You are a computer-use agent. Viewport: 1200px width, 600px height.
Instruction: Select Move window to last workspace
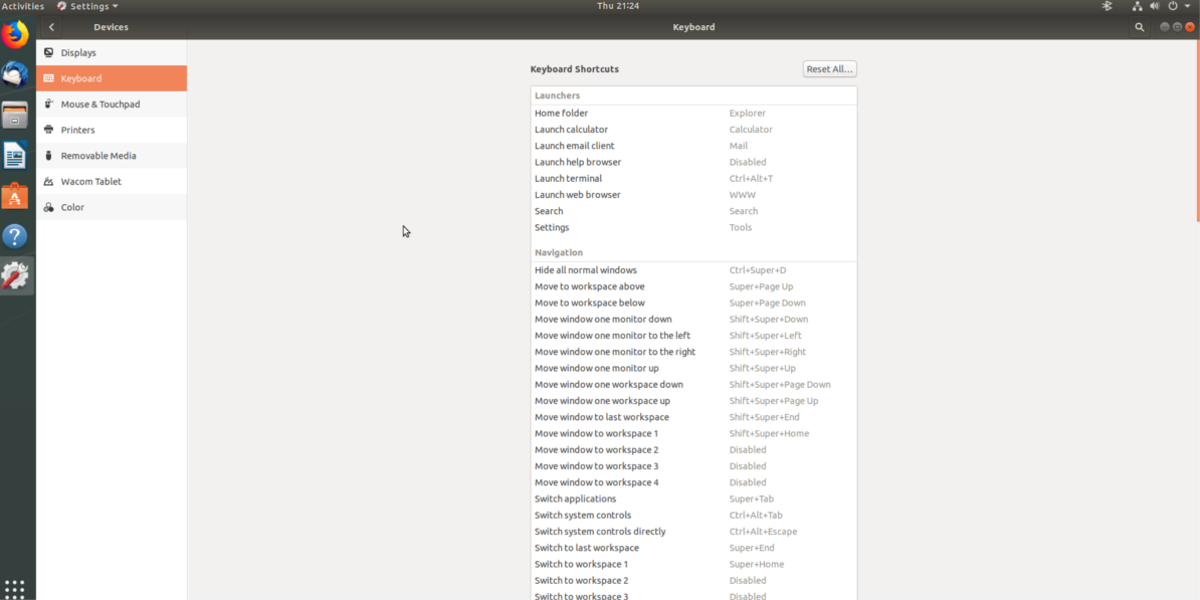693,417
